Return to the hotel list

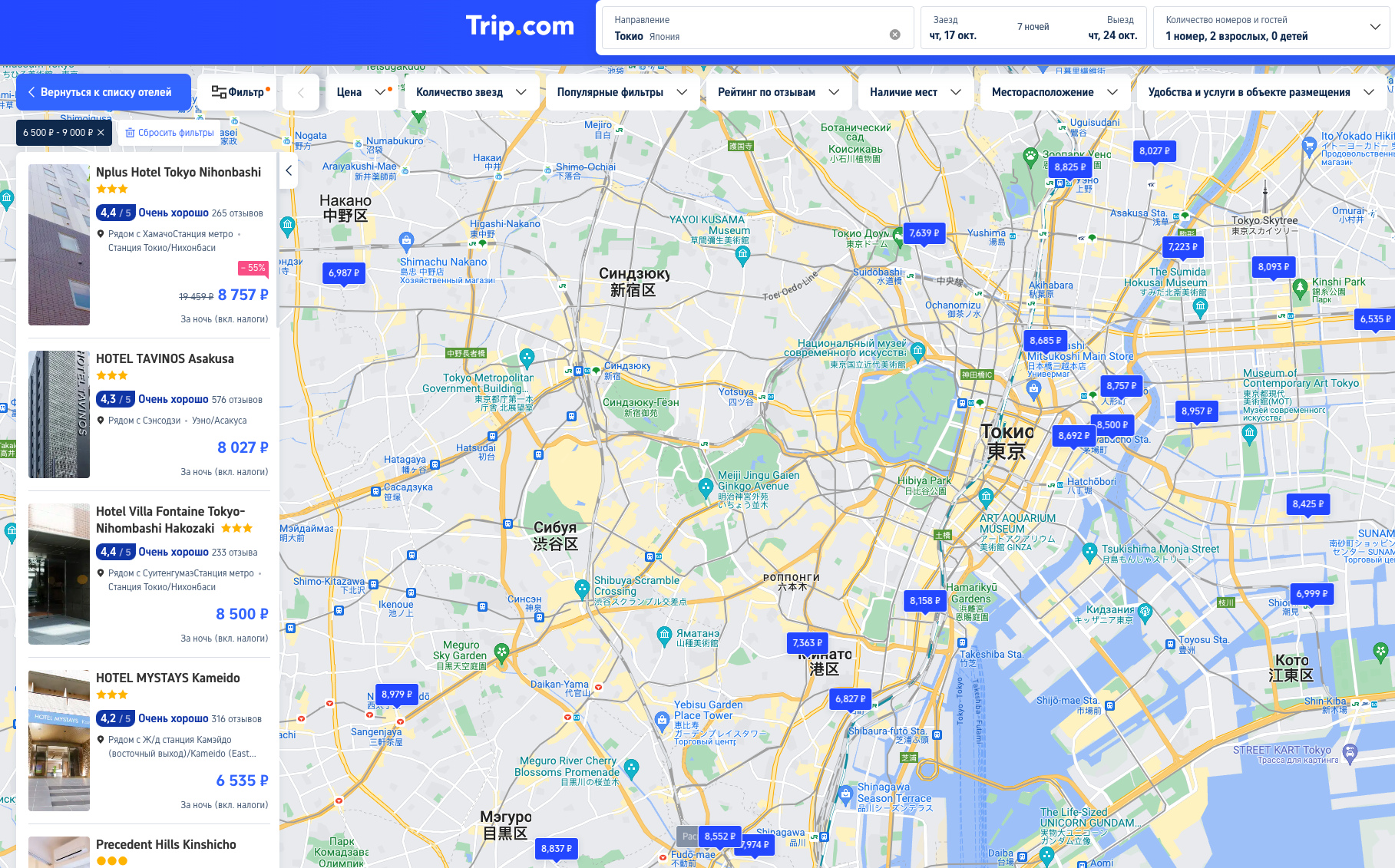[x=104, y=92]
